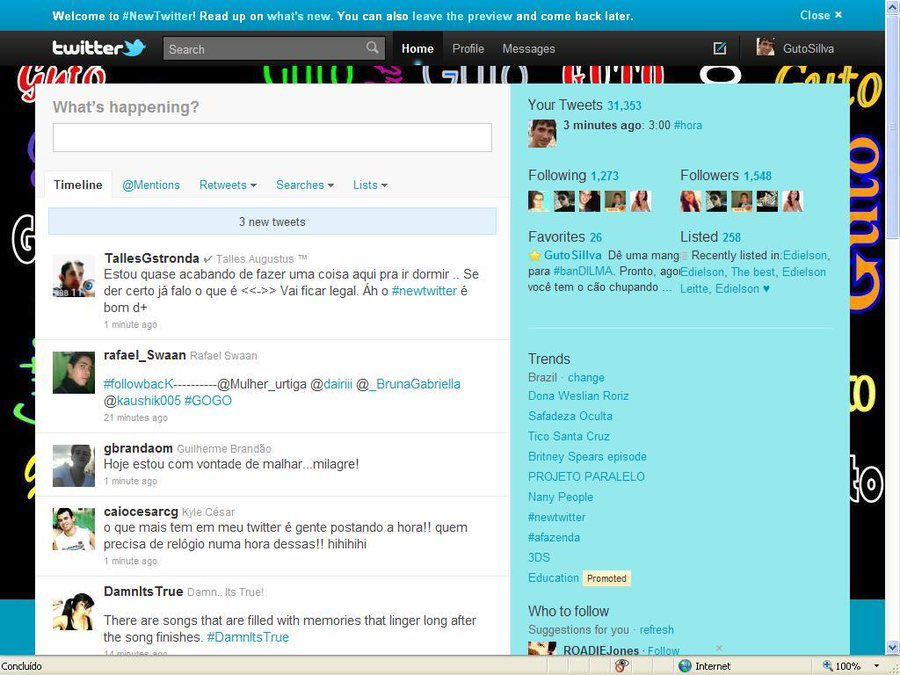900x675 pixels.
Task: Open the Britney Spears episode trend
Action: click(x=587, y=456)
